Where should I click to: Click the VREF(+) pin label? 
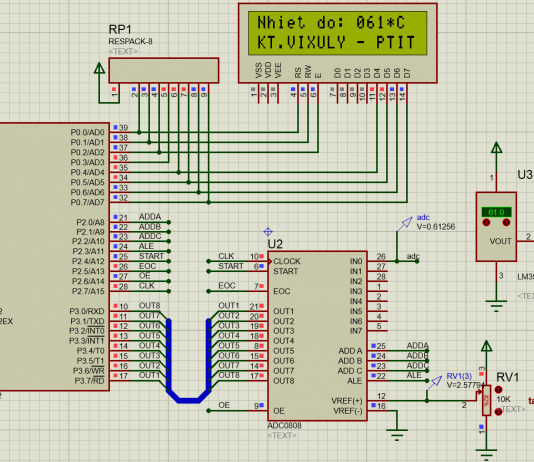click(x=347, y=401)
